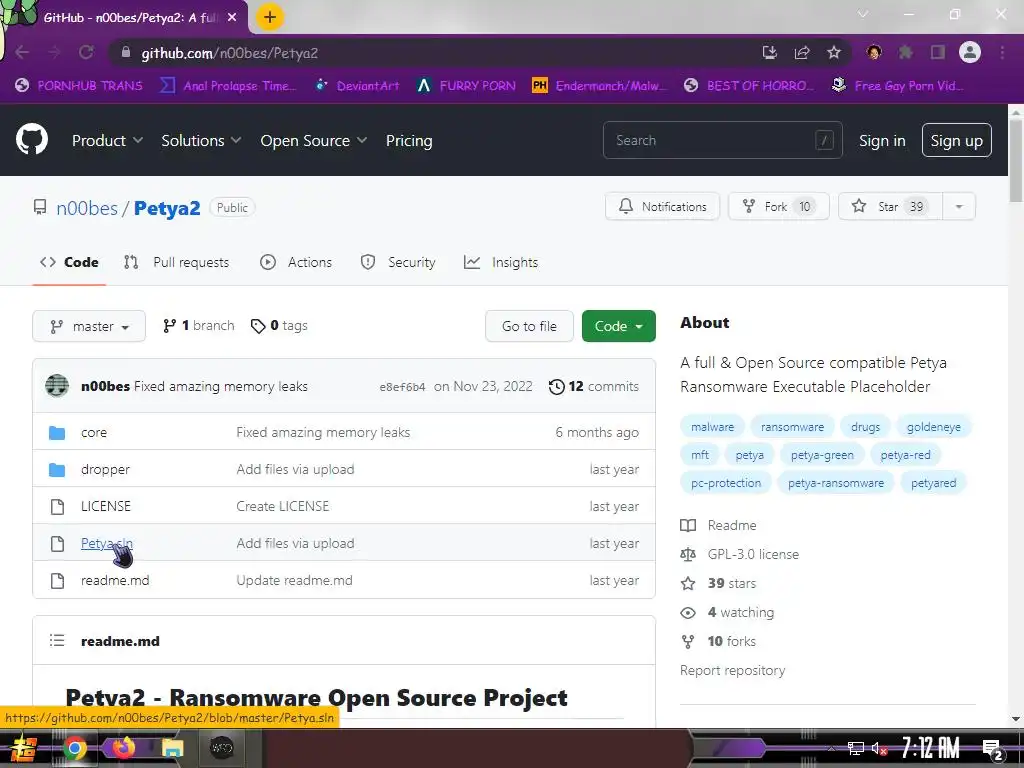The image size is (1024, 768).
Task: Click the Sign up button
Action: [956, 140]
